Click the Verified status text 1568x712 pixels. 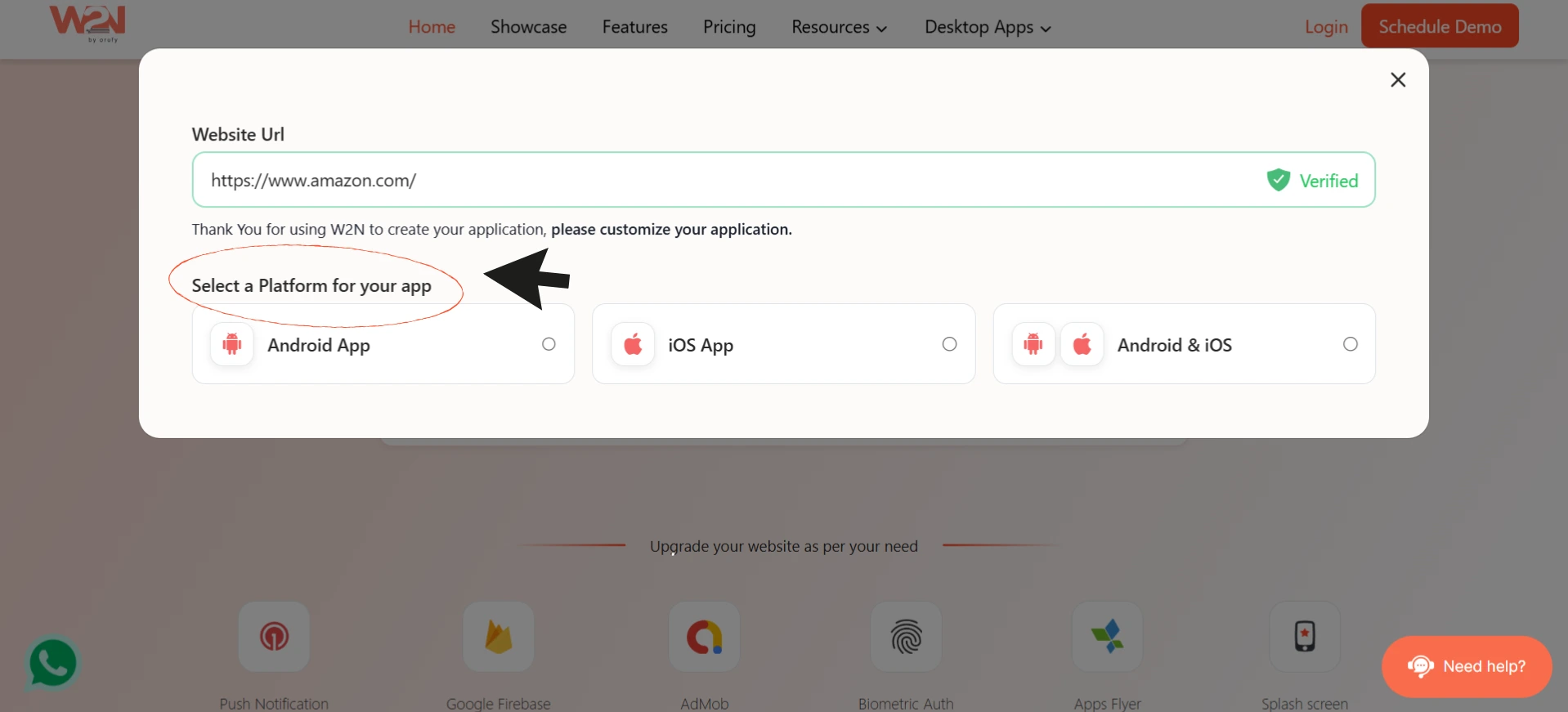[x=1328, y=181]
